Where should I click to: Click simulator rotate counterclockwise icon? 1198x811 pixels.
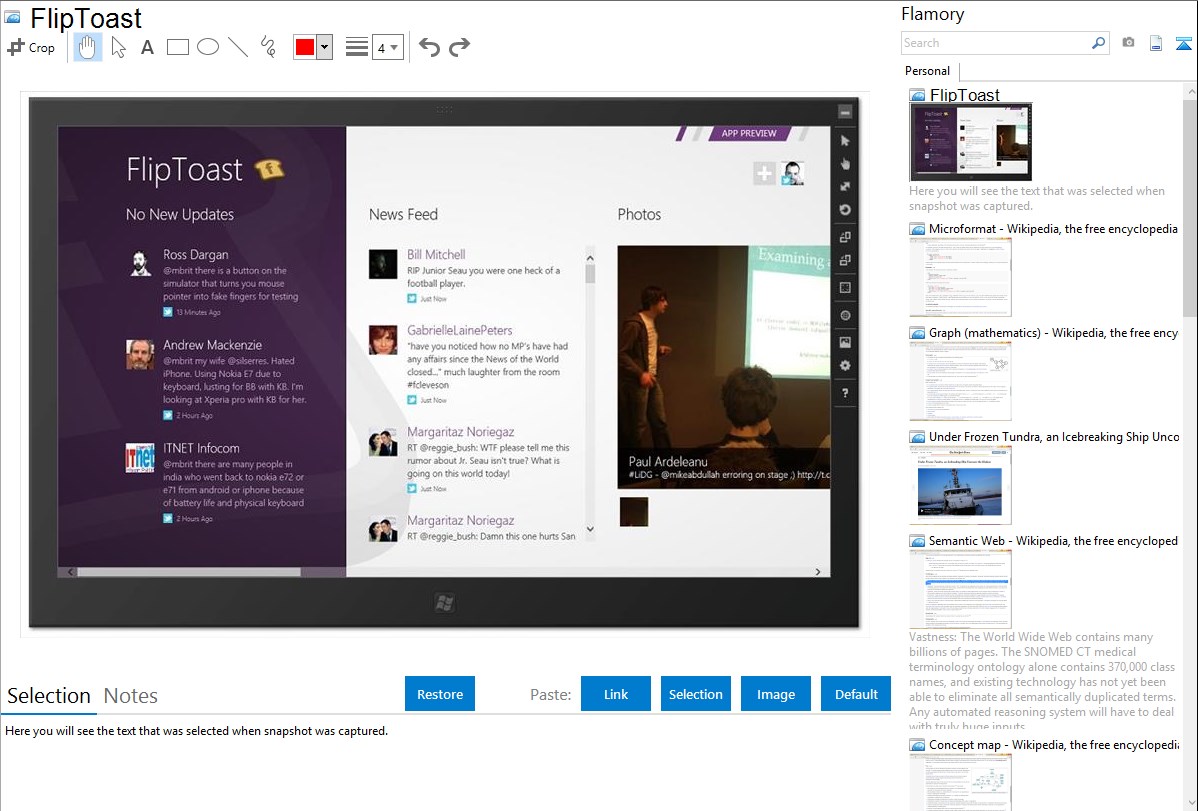845,261
